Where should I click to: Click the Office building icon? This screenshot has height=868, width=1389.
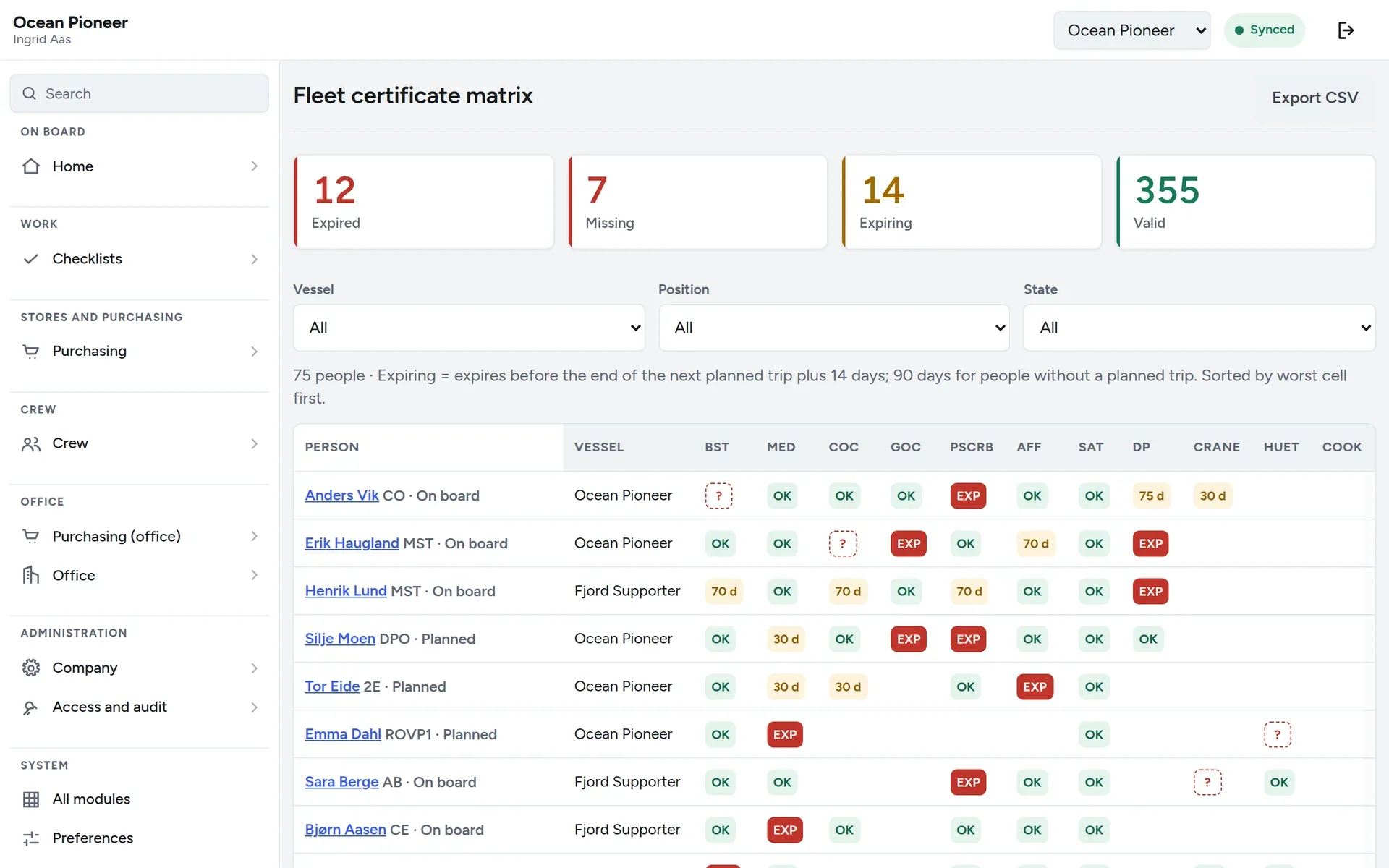tap(31, 576)
